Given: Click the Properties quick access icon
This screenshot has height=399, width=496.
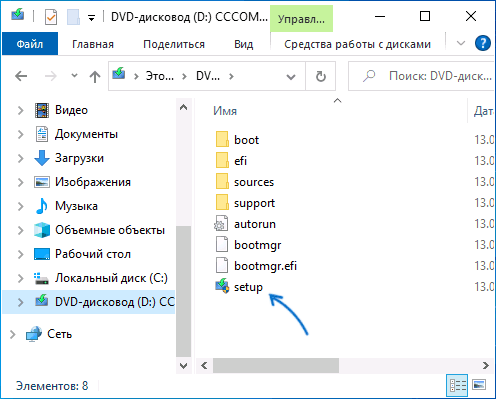Looking at the screenshot, I should [51, 16].
